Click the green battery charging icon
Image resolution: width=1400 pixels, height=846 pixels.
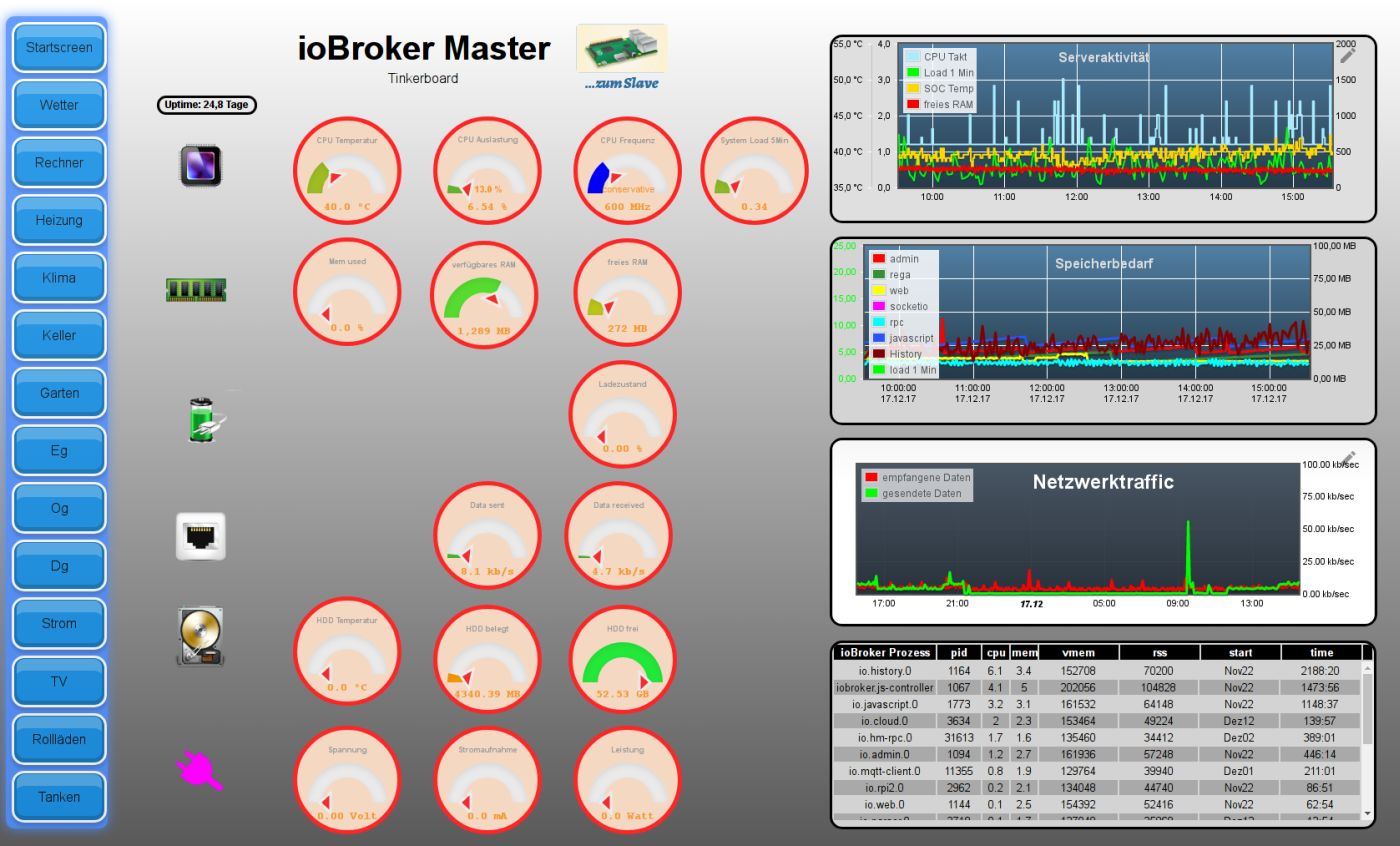206,419
